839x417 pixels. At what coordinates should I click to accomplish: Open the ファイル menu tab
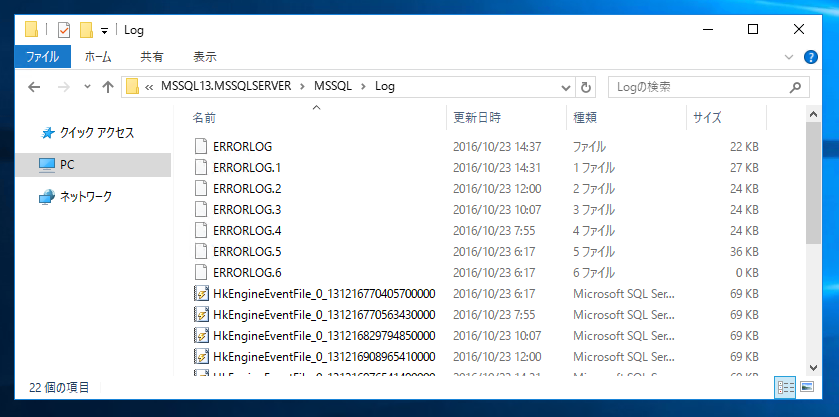[x=43, y=57]
